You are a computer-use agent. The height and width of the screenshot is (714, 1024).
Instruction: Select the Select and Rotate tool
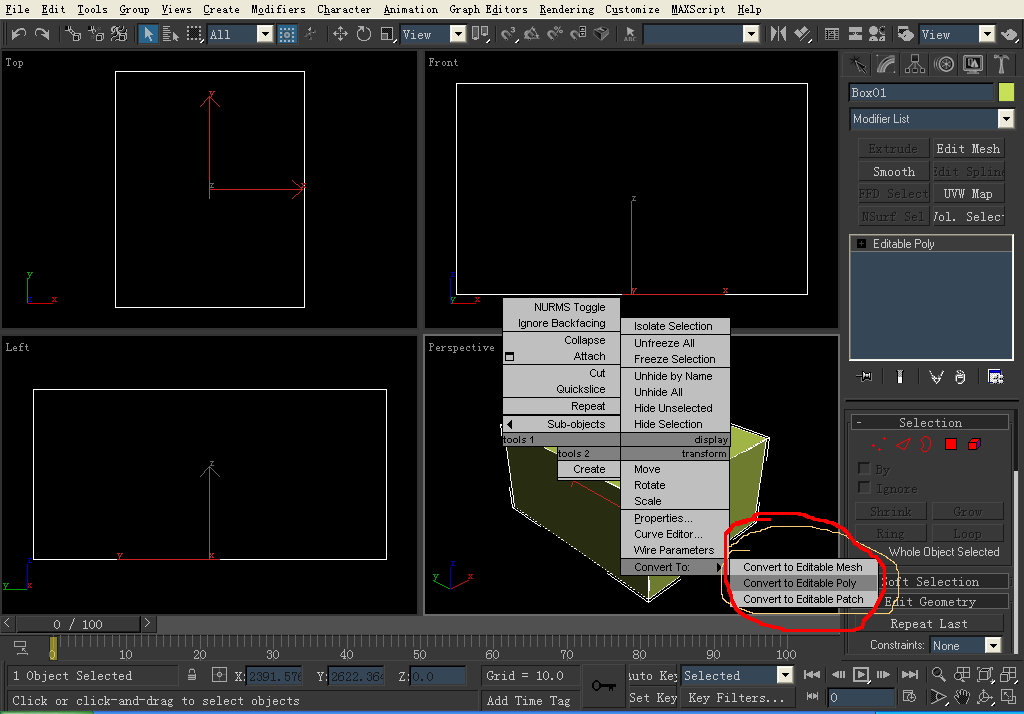point(363,34)
